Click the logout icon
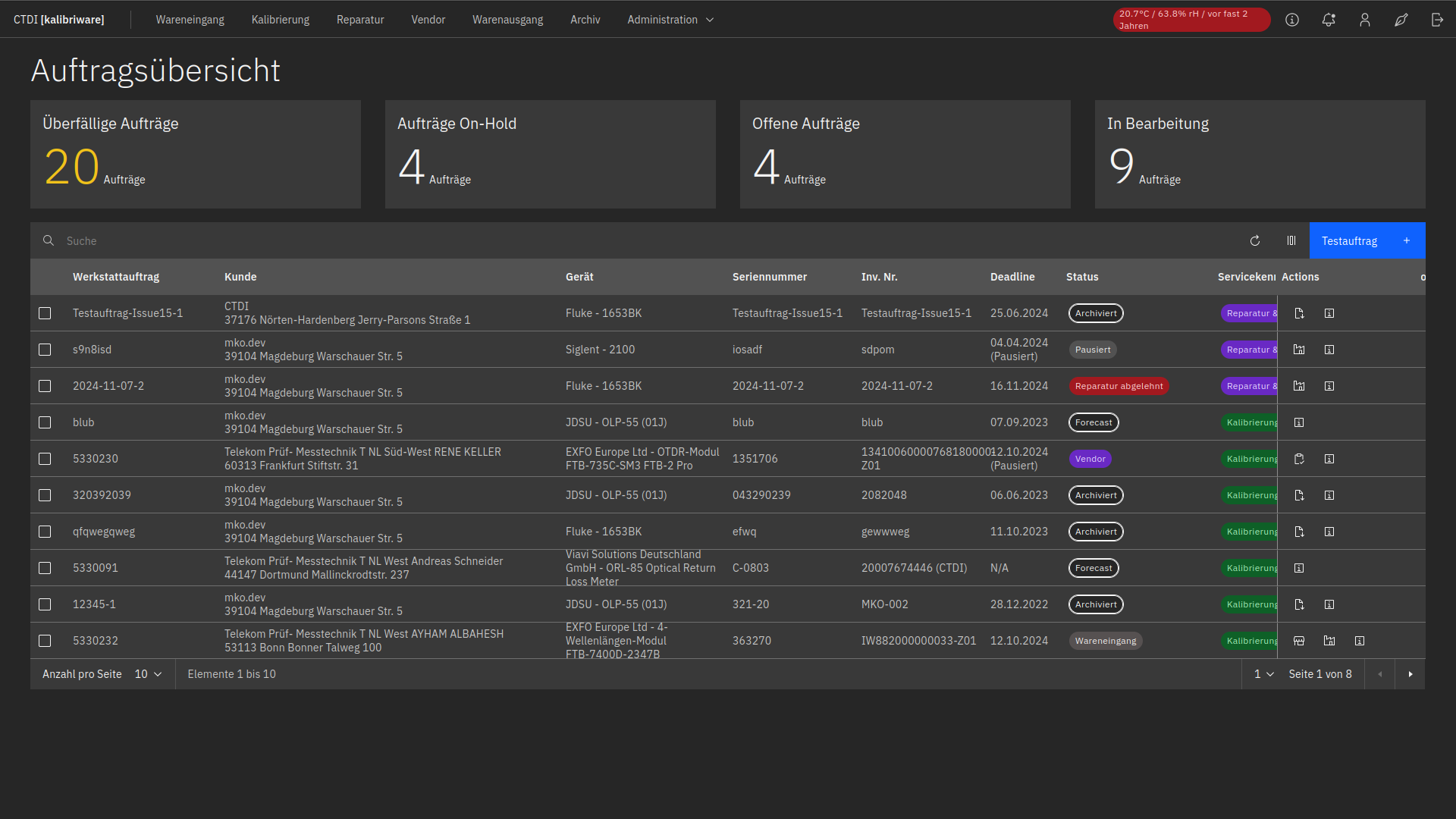 tap(1437, 20)
